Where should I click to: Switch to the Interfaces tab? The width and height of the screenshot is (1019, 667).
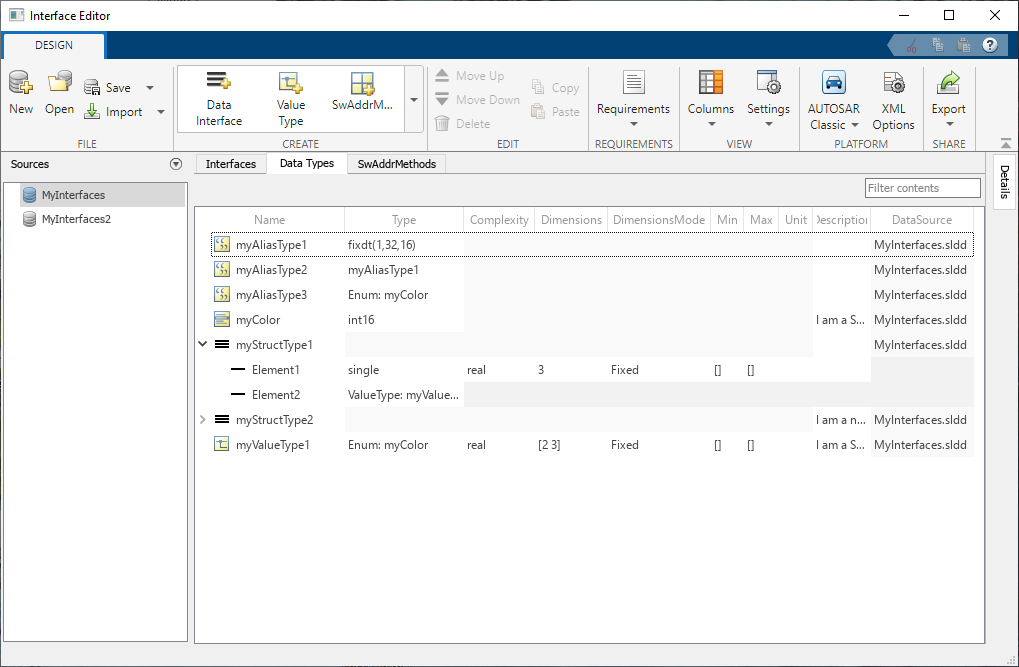[x=231, y=163]
